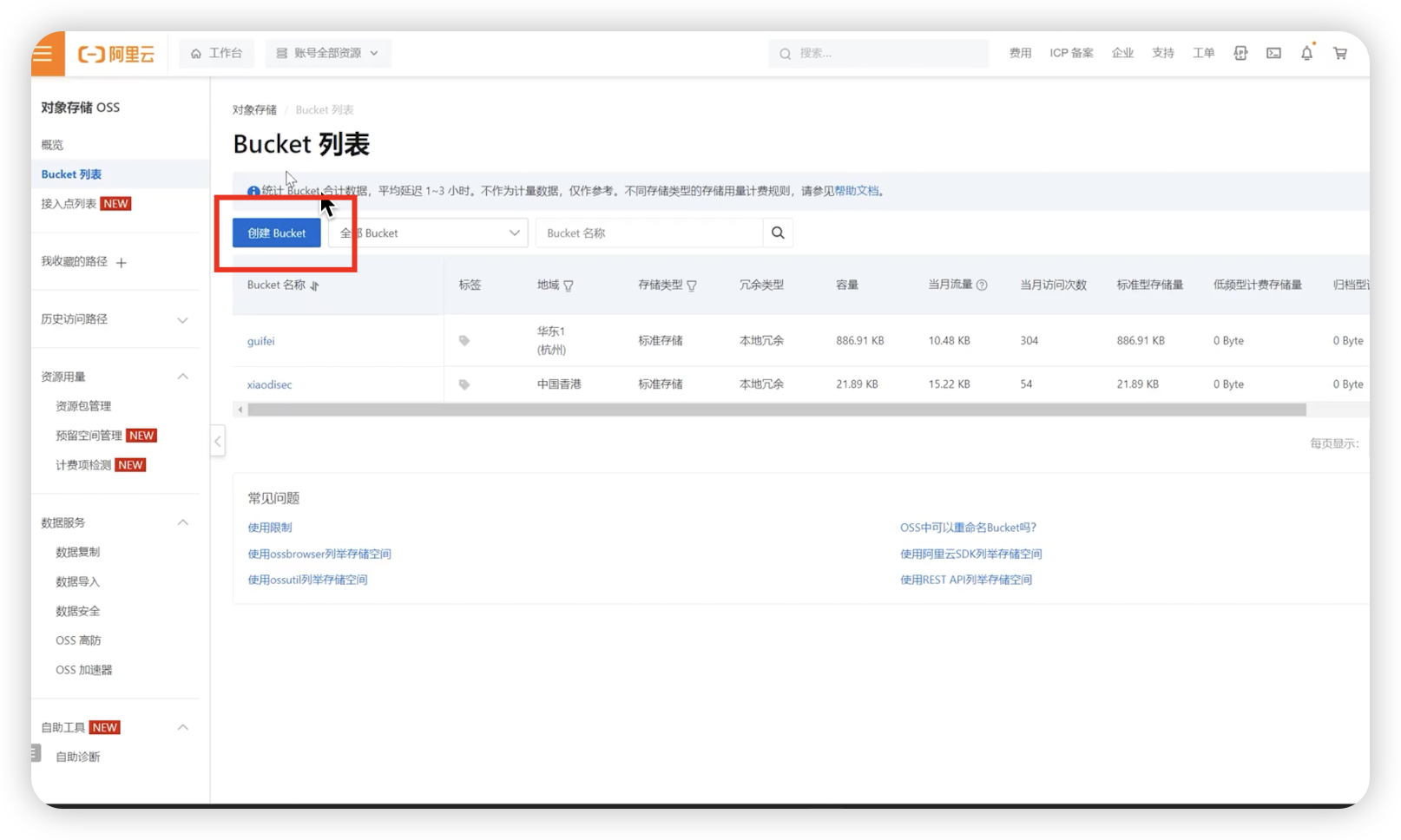Open 数据安全
Viewport: 1401px width, 840px height.
click(77, 611)
